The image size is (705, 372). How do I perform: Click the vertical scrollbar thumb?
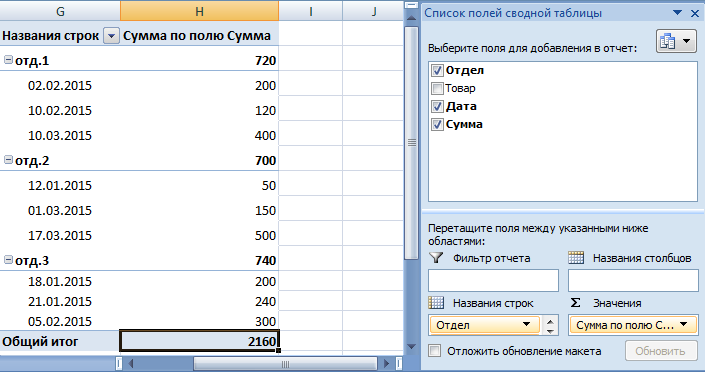411,143
